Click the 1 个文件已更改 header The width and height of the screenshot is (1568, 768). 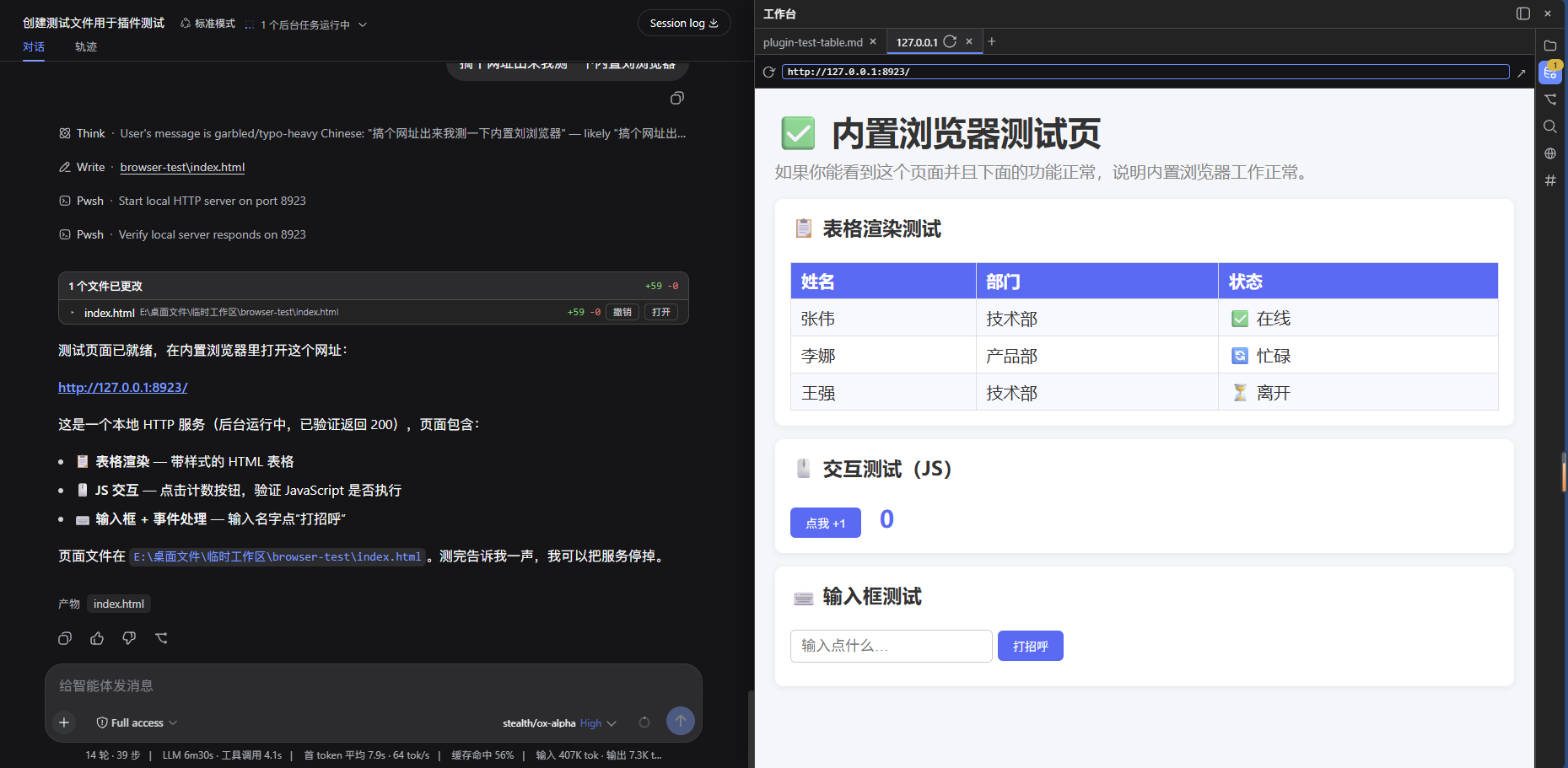point(373,286)
